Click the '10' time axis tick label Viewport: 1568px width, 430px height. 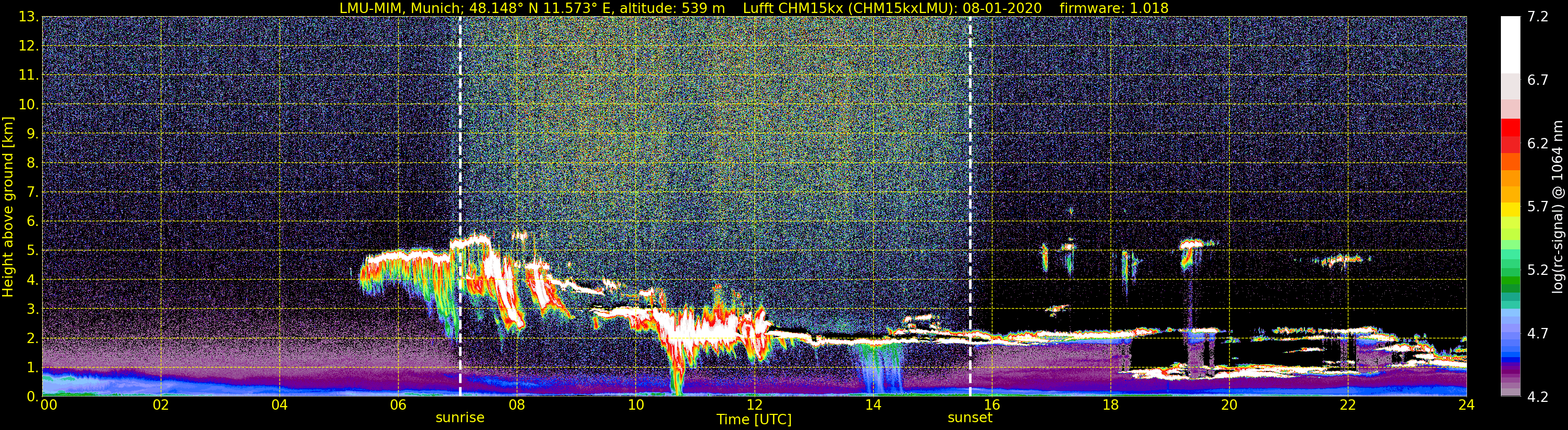pos(635,405)
